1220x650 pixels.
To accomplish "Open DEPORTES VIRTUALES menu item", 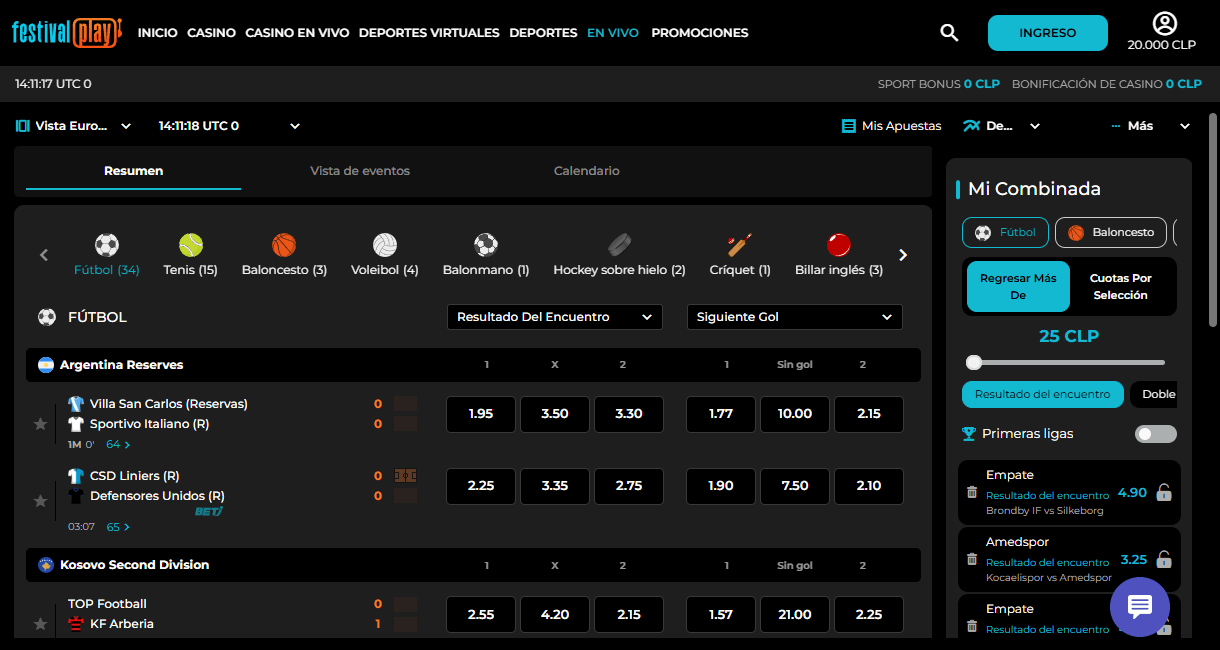I will tap(429, 33).
